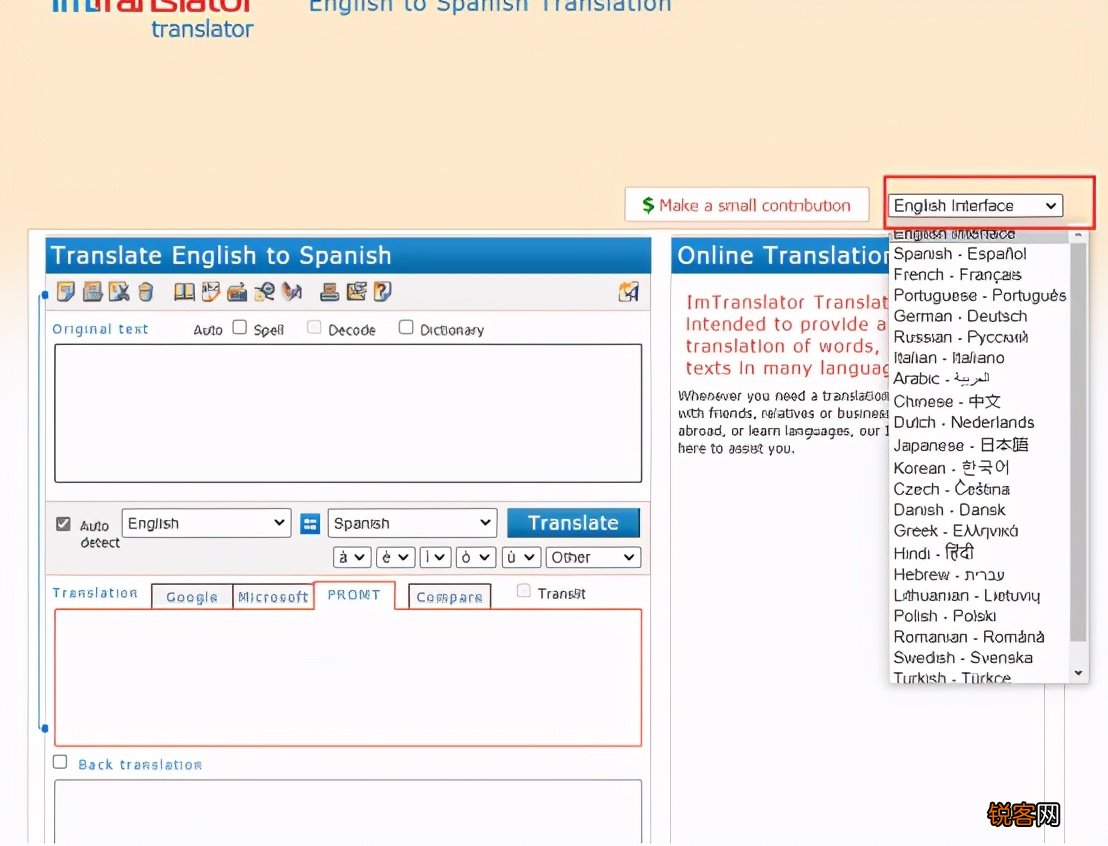Click the icon at toolbar's far right
The height and width of the screenshot is (846, 1108).
[628, 291]
